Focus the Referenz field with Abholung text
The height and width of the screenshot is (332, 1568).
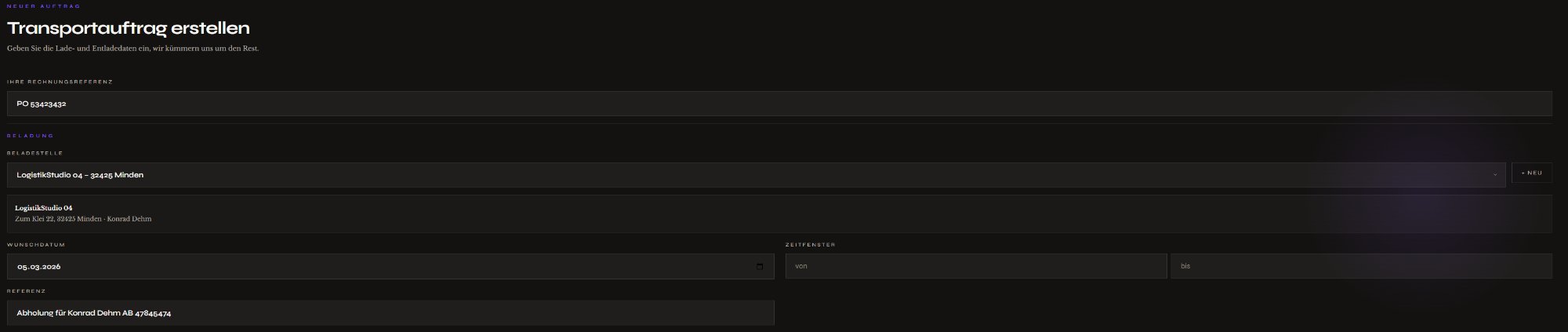click(390, 313)
